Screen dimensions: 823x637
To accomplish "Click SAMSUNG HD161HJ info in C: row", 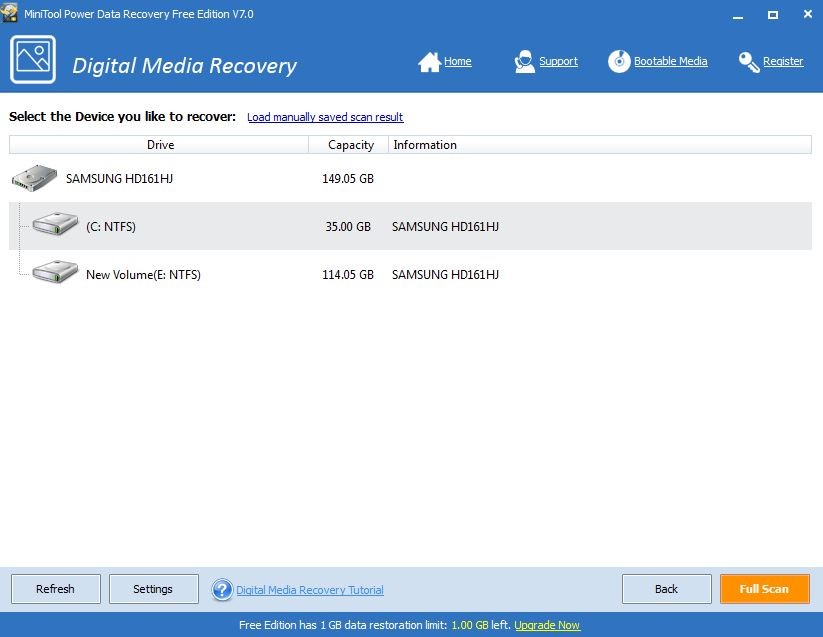I will [445, 226].
